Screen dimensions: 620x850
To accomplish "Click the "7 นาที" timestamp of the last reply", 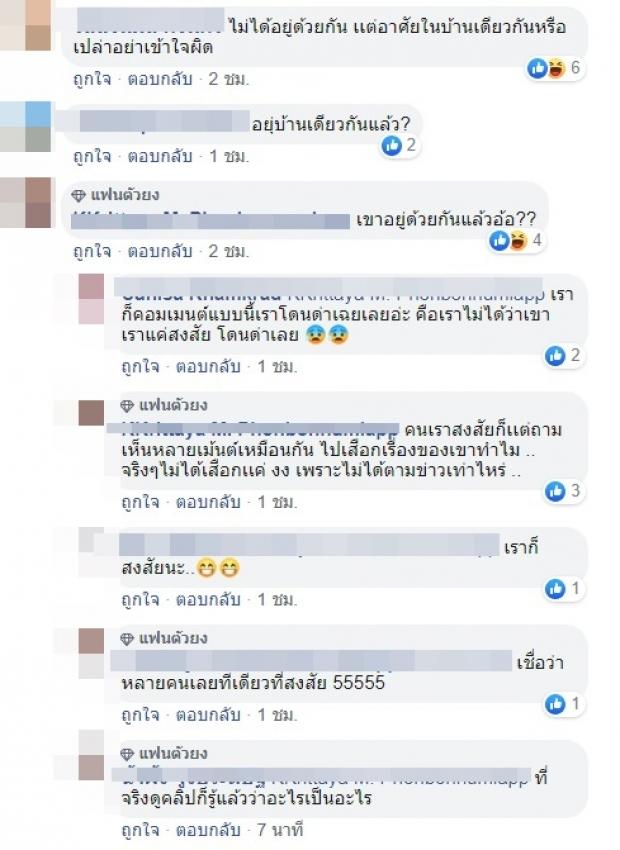I will point(280,830).
